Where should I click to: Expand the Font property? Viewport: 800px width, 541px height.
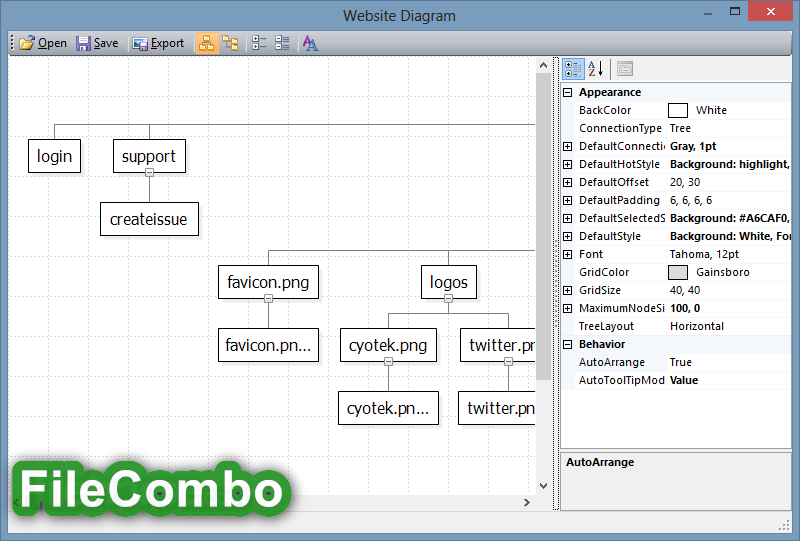(567, 254)
